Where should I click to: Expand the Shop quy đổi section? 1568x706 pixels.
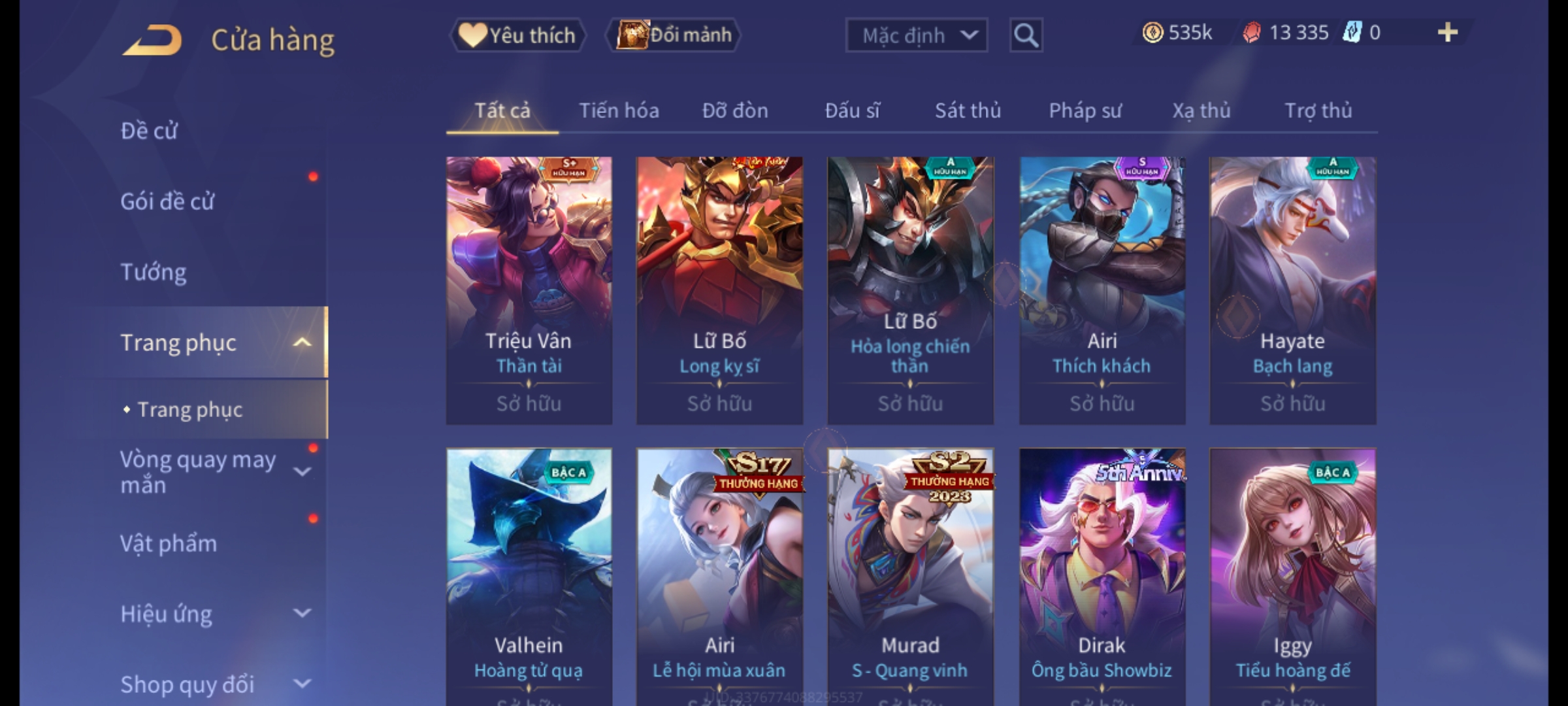[302, 684]
